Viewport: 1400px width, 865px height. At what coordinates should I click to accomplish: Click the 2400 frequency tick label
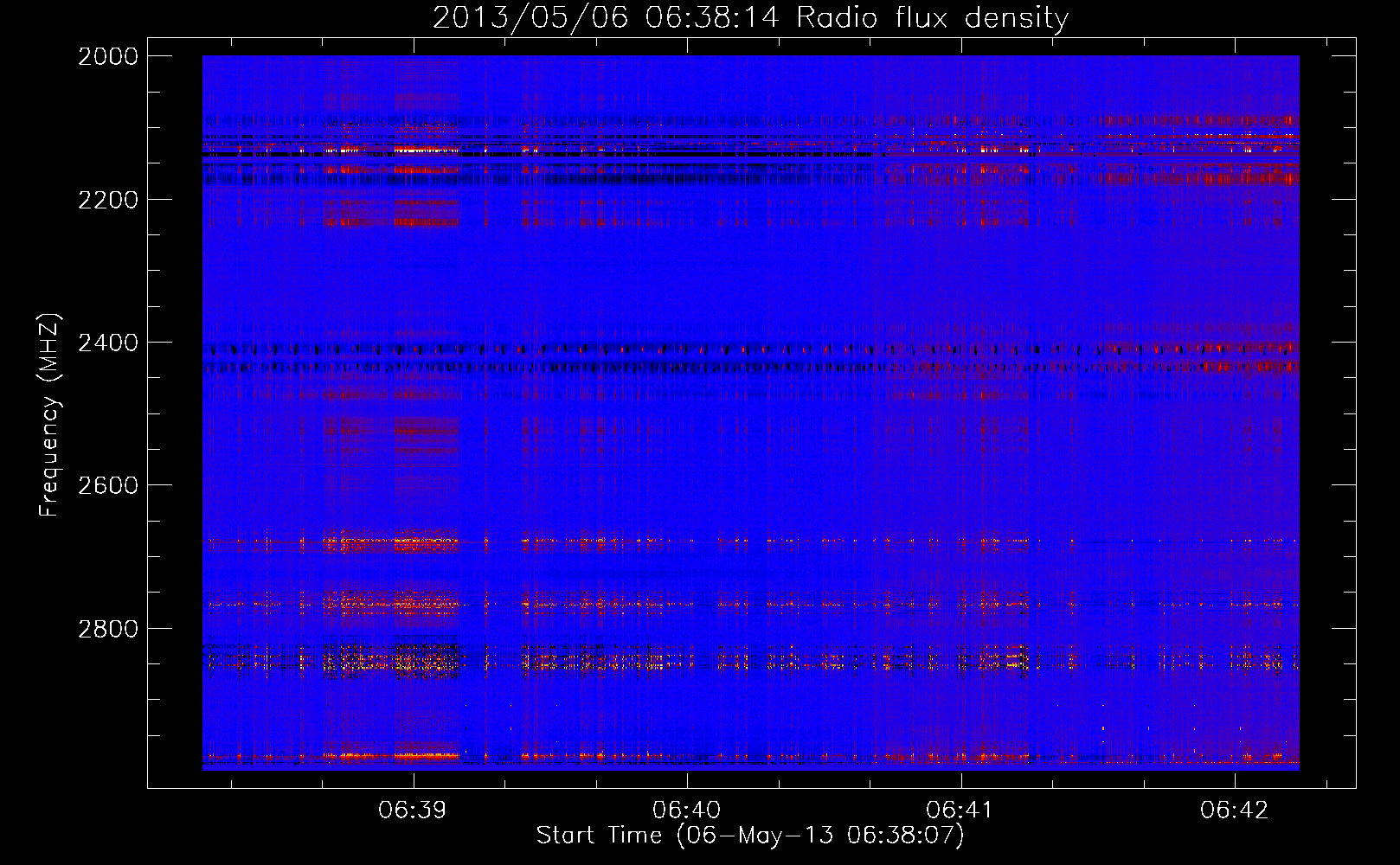tap(108, 343)
